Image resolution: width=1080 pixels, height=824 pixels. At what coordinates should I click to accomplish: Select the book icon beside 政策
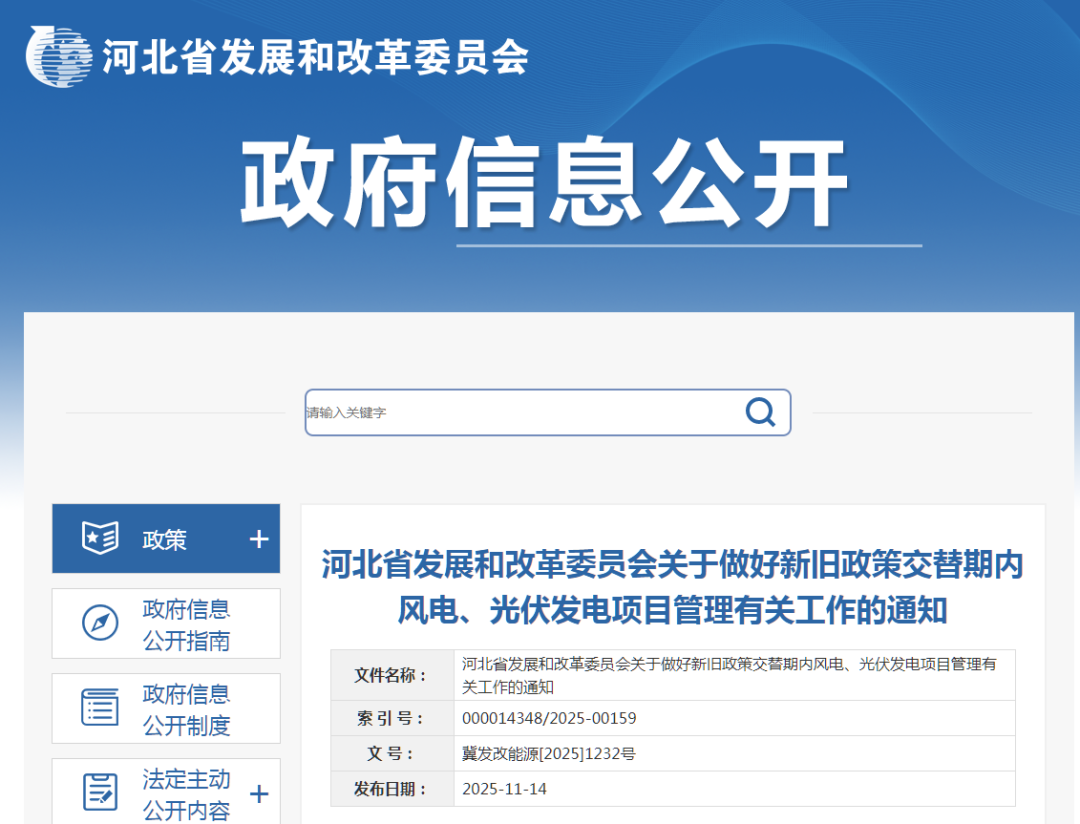coord(98,538)
